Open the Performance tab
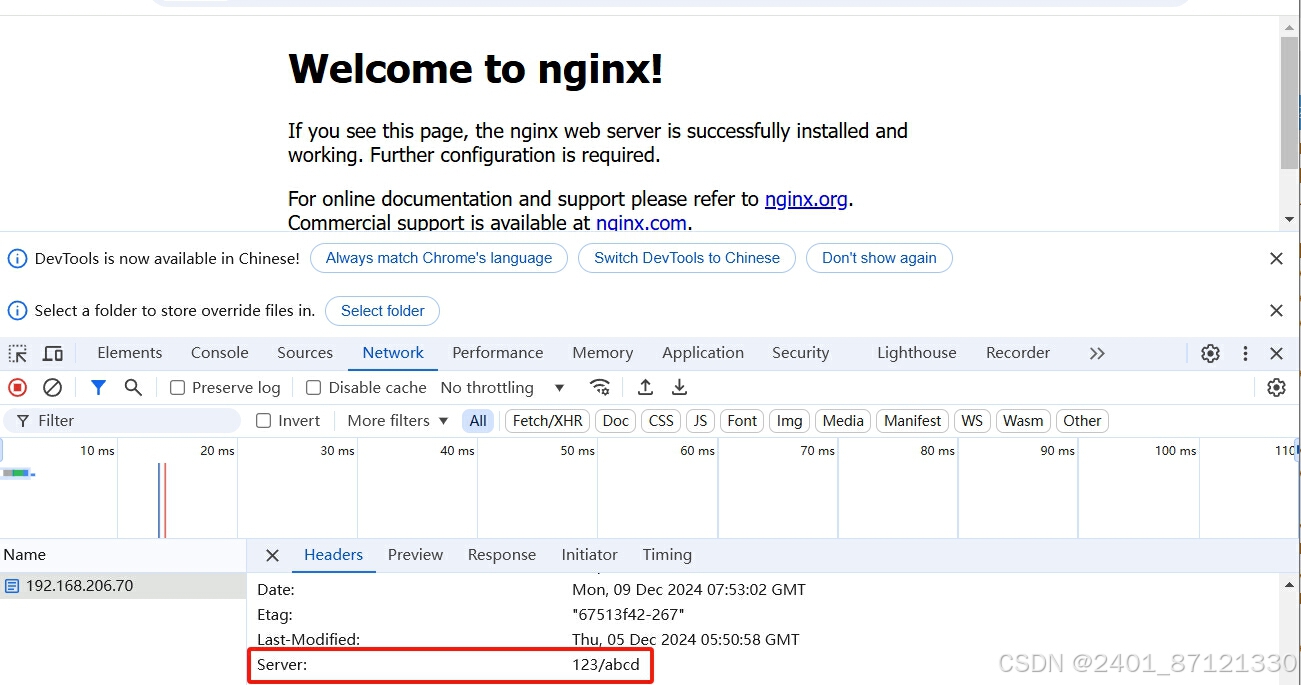The height and width of the screenshot is (685, 1301). pos(497,353)
